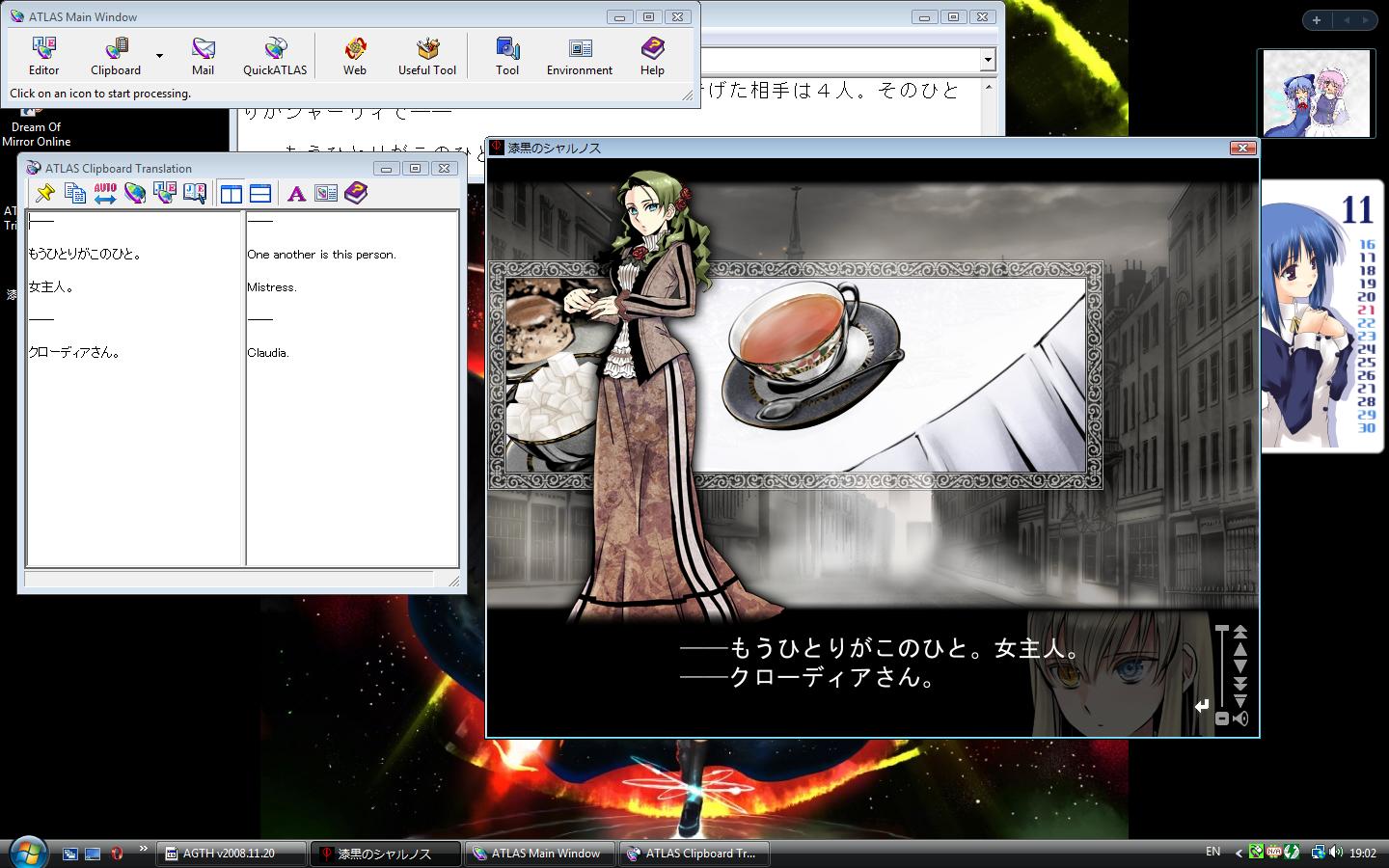Click the green checkmark tray icon
Image resolution: width=1389 pixels, height=868 pixels.
1256,853
